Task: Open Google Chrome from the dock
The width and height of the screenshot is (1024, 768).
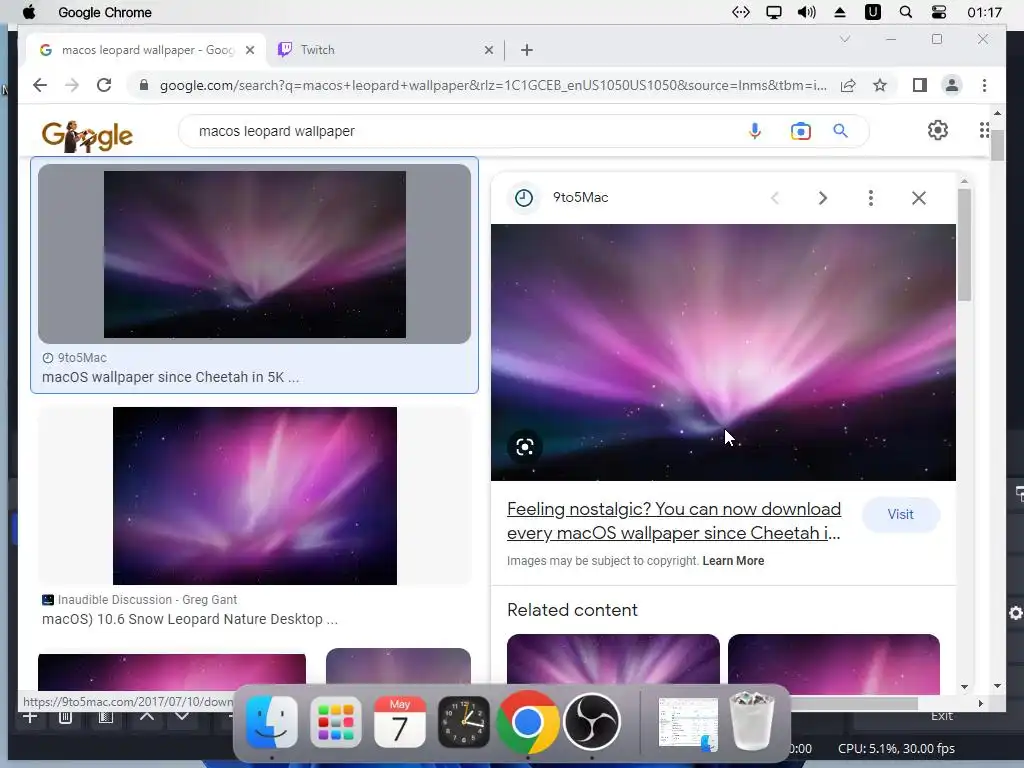Action: coord(528,722)
